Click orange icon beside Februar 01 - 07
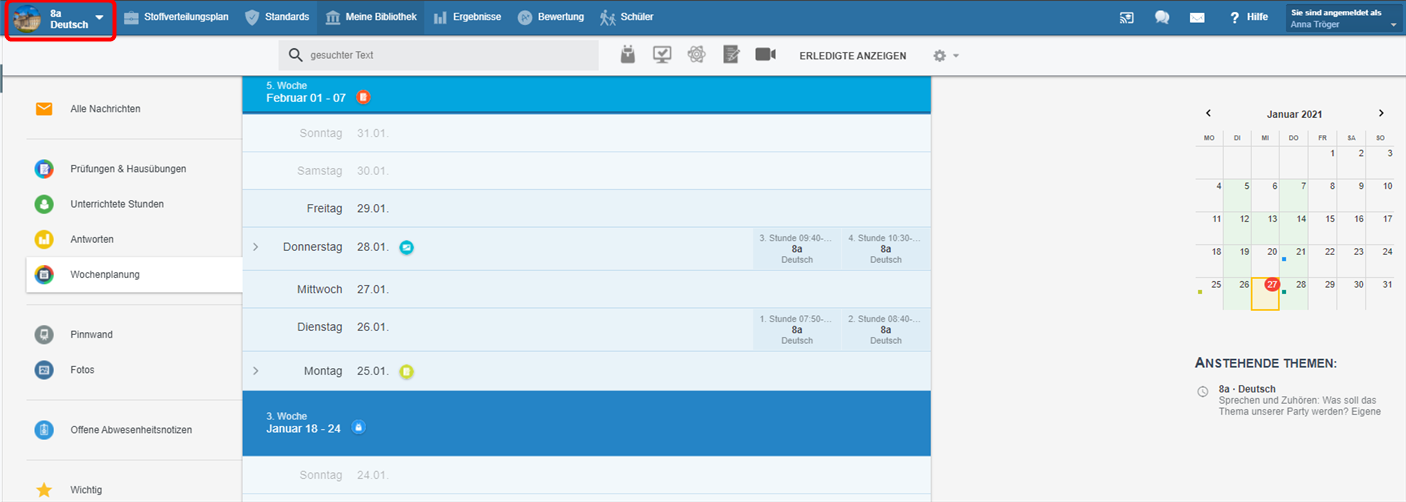This screenshot has width=1406, height=502. (x=364, y=97)
